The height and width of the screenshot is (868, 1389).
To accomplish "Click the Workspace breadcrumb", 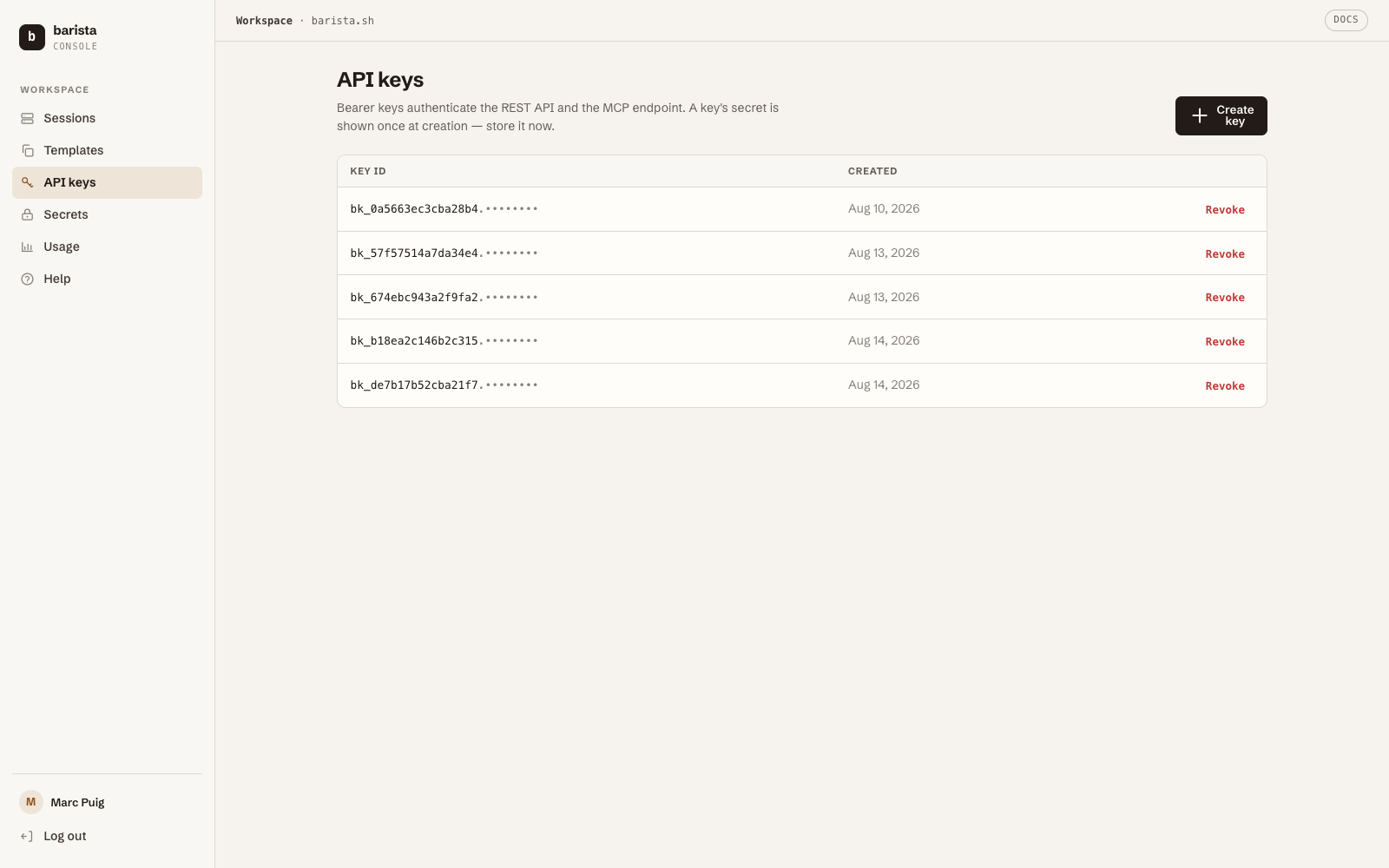I will [x=264, y=21].
